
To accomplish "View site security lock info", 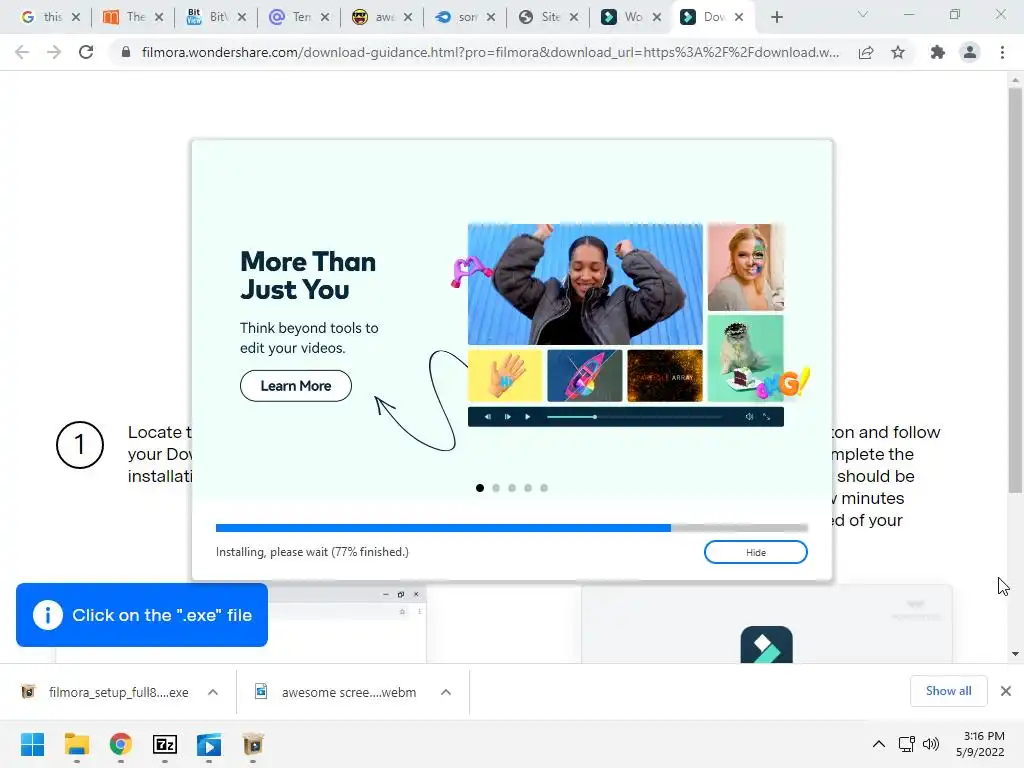I will (x=126, y=52).
